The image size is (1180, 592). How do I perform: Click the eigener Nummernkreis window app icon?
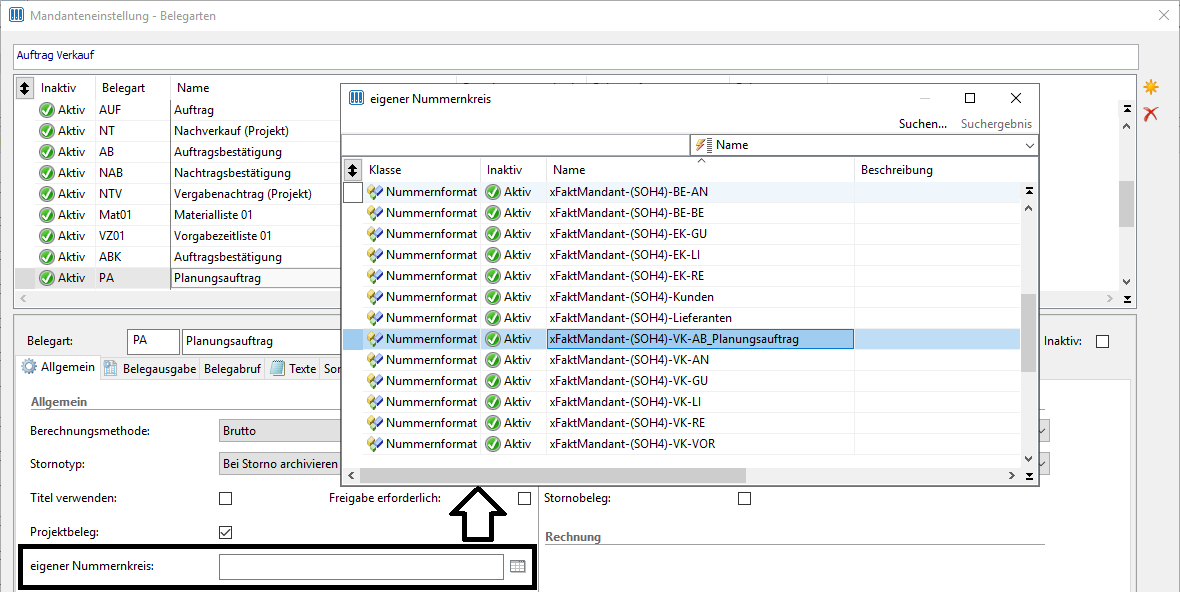pos(357,99)
